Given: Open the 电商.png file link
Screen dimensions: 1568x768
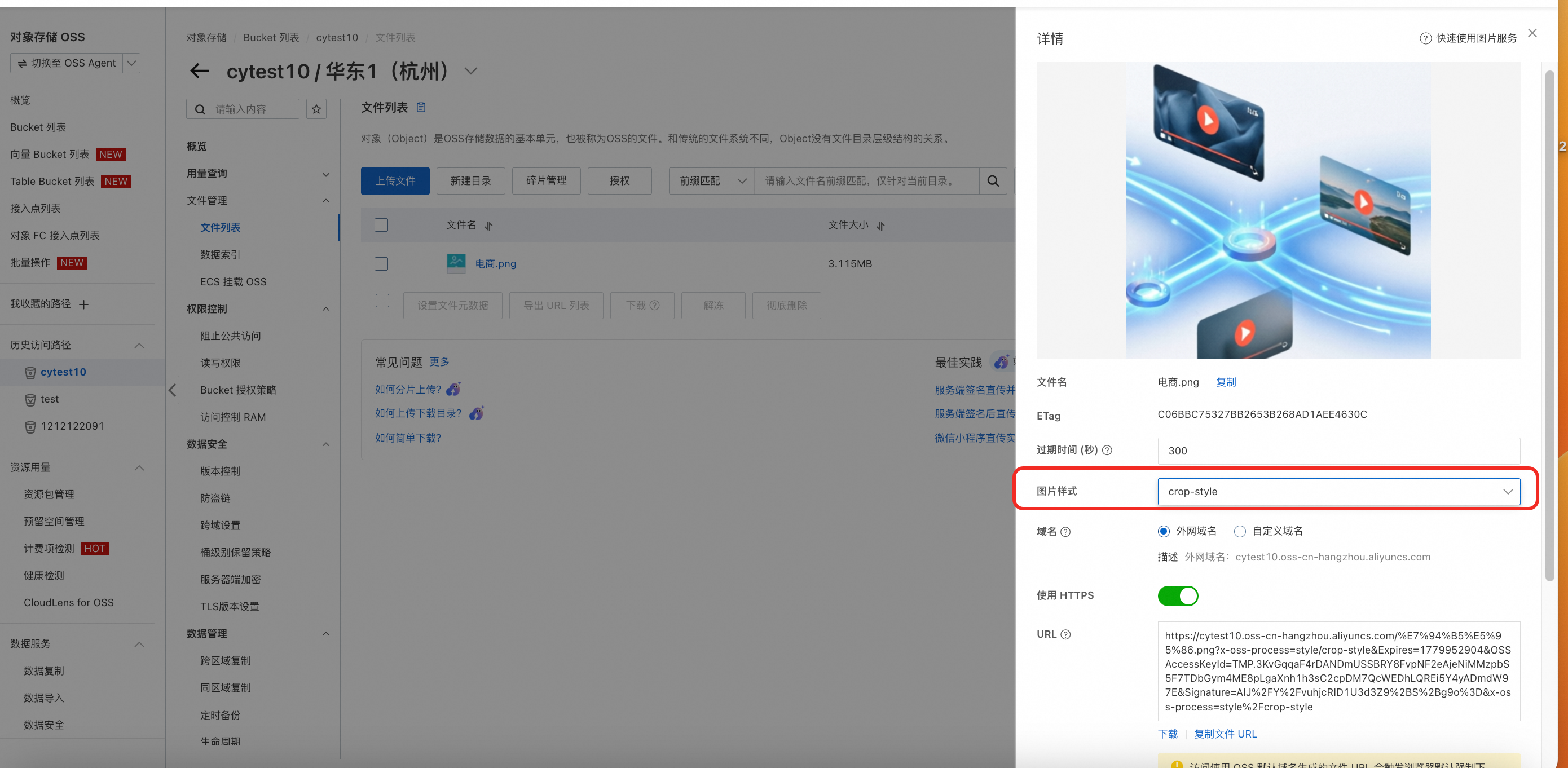Looking at the screenshot, I should (495, 263).
